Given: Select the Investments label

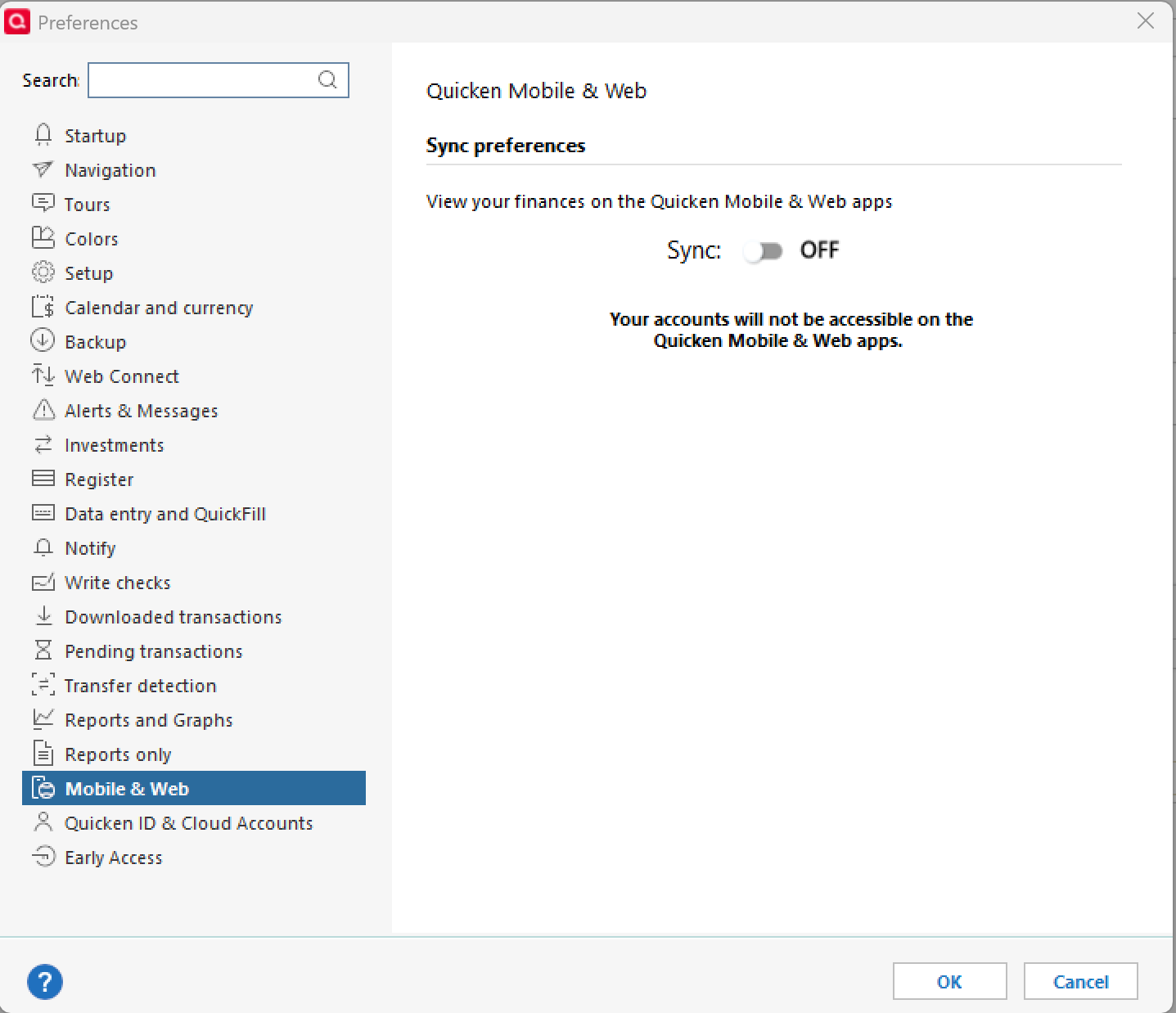Looking at the screenshot, I should [115, 445].
